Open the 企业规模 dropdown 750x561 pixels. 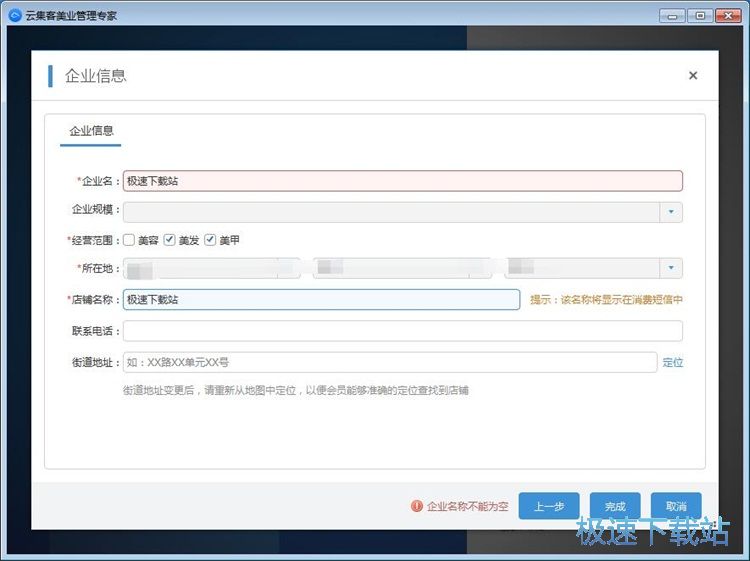pyautogui.click(x=402, y=212)
